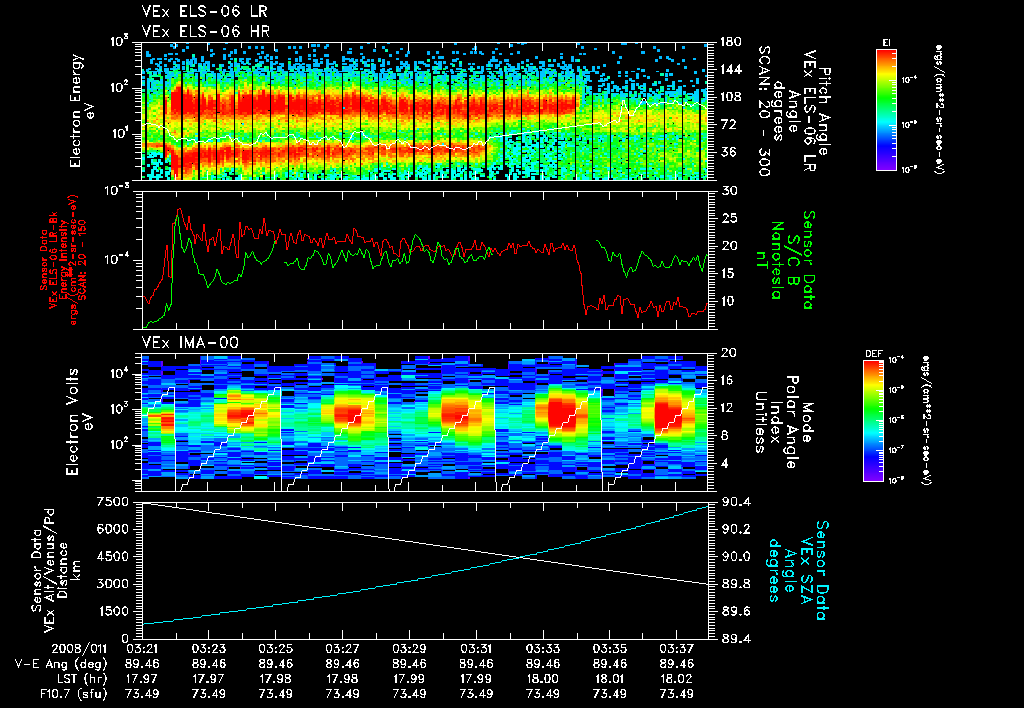Screen dimensions: 1024x708
Task: Click the LST value 18.01
Action: coord(610,679)
